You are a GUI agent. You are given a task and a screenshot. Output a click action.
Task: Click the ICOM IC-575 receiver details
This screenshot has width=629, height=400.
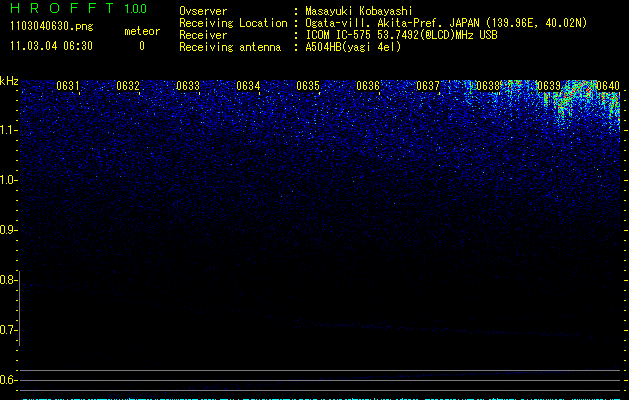coord(401,35)
